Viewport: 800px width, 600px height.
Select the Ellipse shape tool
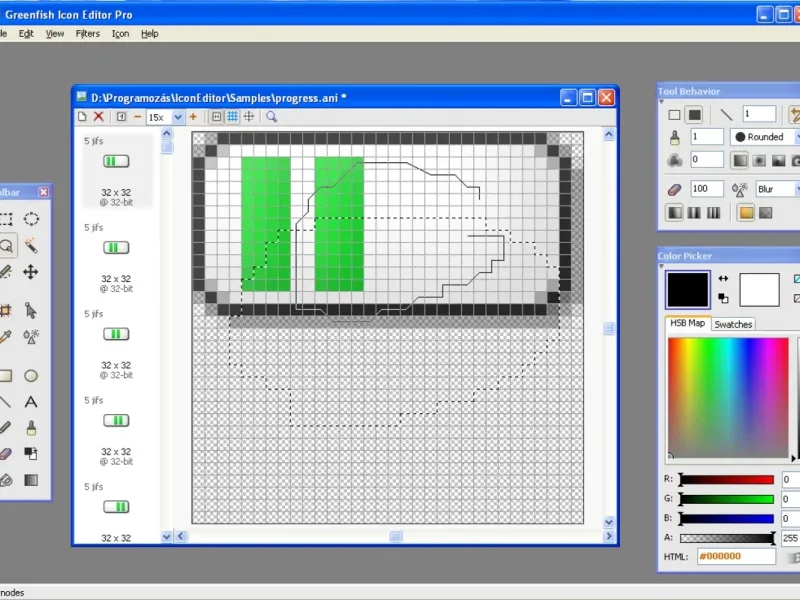point(31,376)
